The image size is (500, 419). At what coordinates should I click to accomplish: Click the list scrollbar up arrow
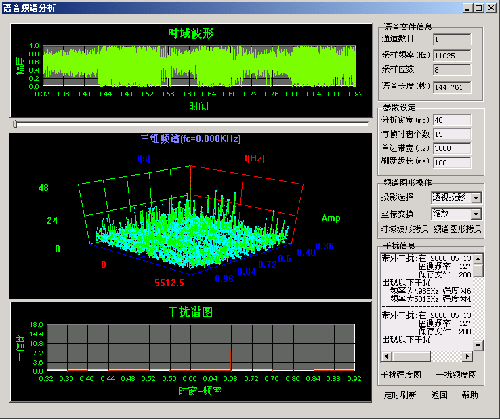[x=478, y=259]
